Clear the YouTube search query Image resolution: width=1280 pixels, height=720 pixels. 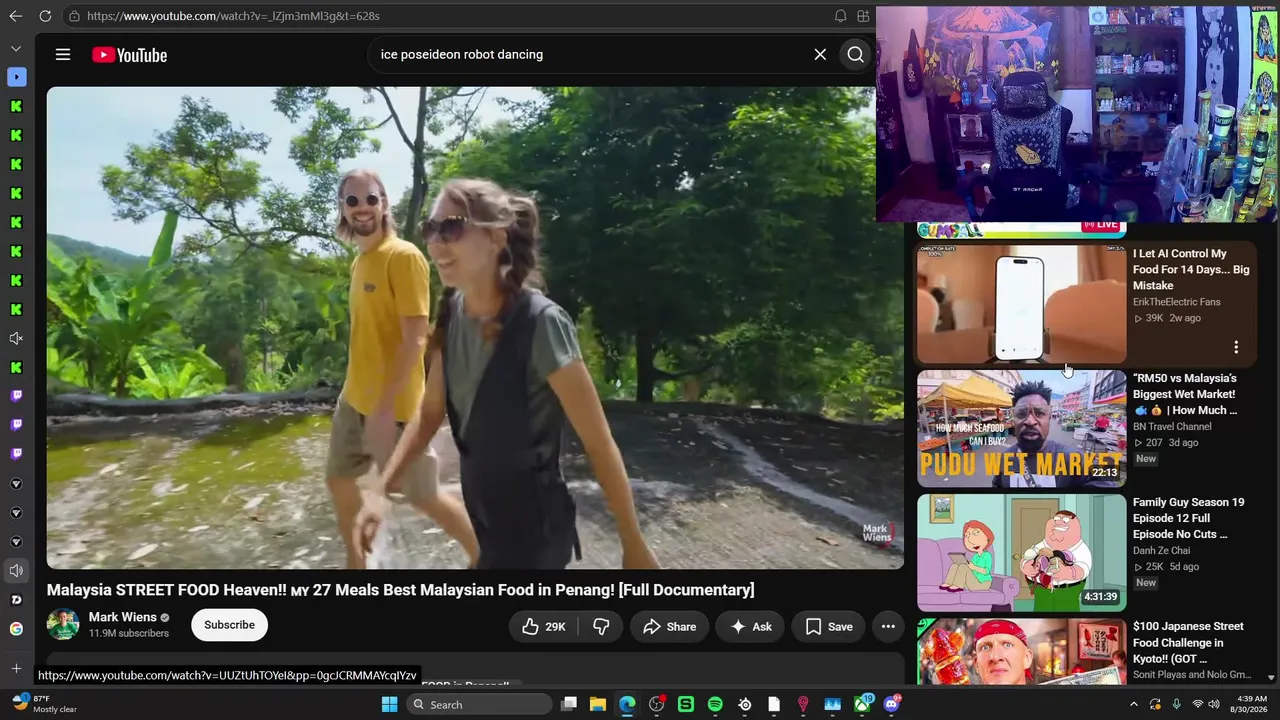[820, 55]
